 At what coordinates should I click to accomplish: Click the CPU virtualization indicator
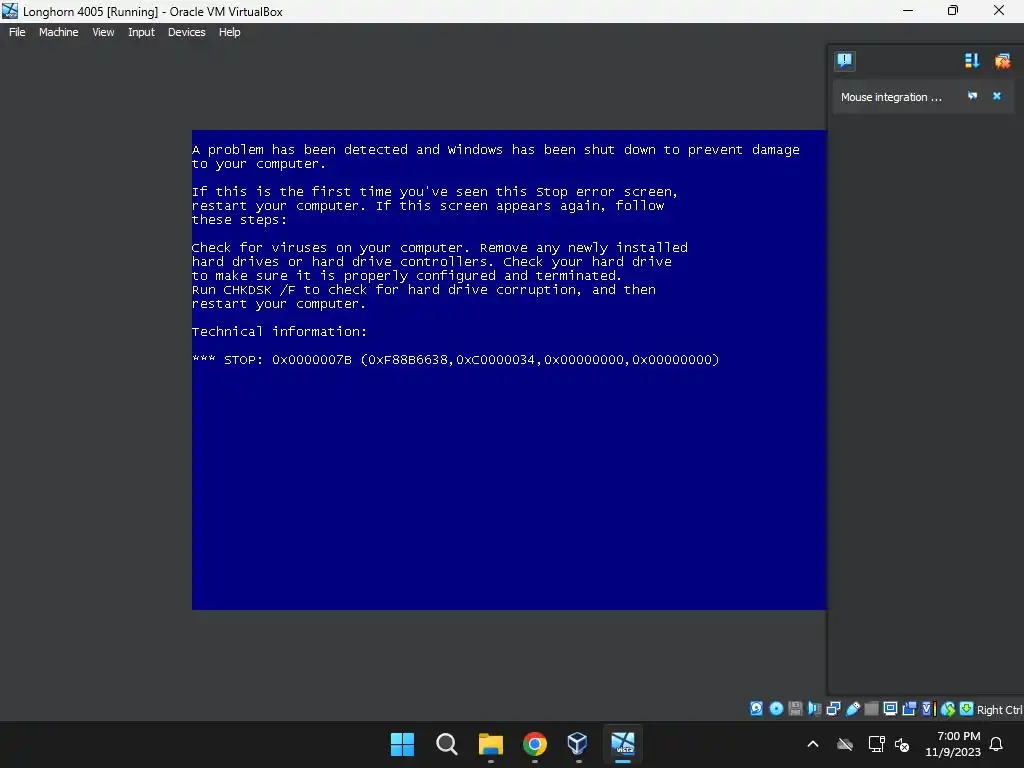tap(929, 709)
